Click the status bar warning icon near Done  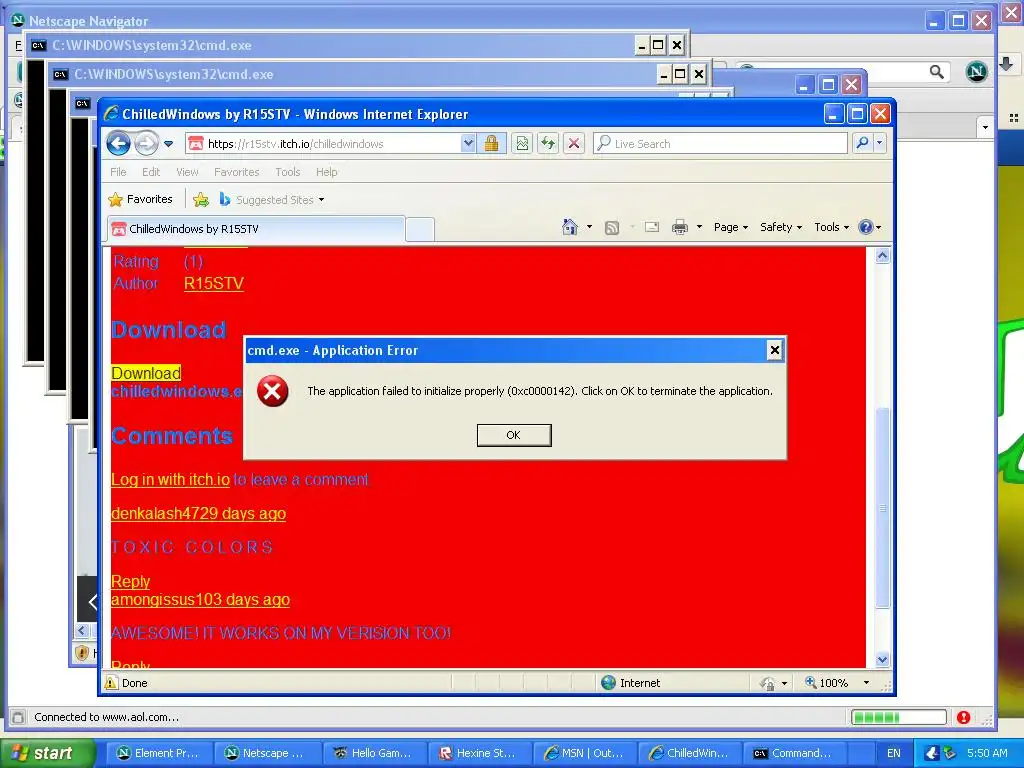(112, 683)
